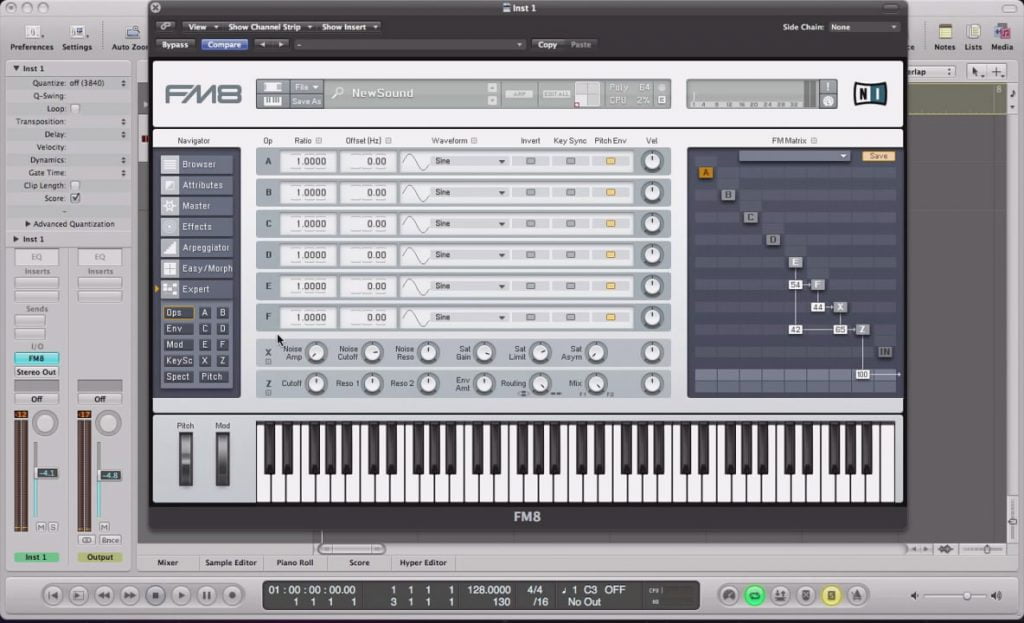
Task: Switch to the Mixer tab
Action: click(167, 562)
